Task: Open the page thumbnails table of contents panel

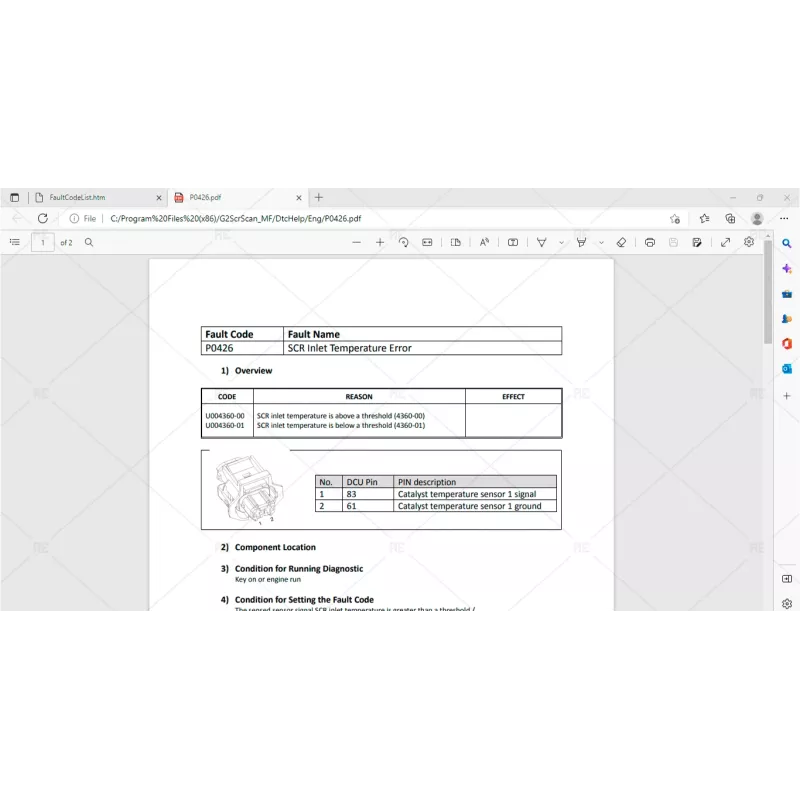Action: click(15, 242)
